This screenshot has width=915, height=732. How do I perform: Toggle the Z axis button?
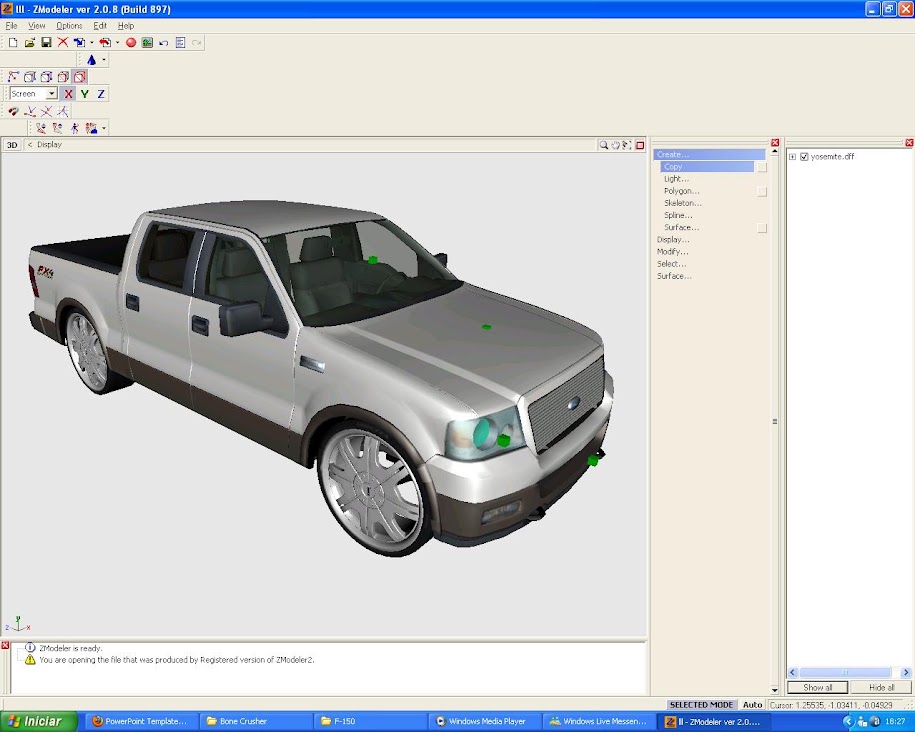(101, 93)
